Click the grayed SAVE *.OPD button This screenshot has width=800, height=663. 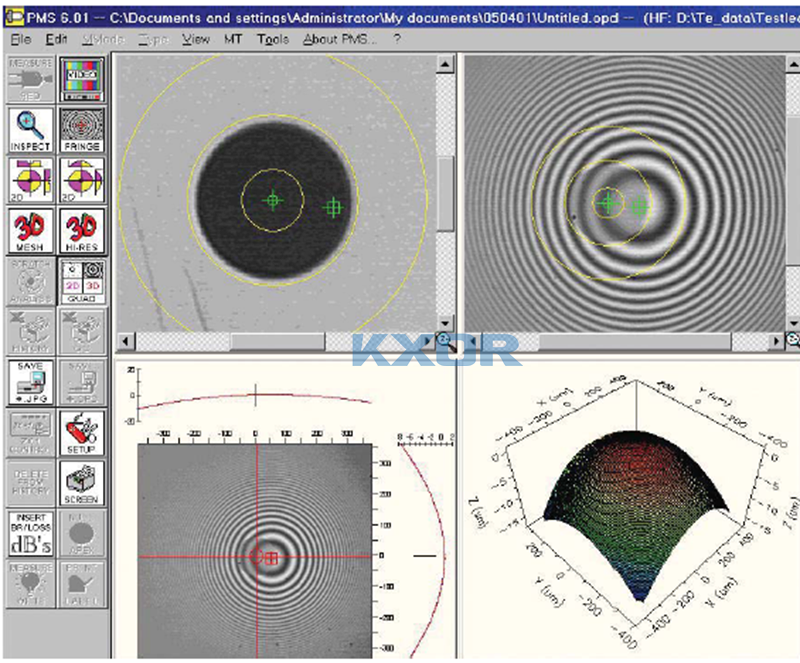click(82, 382)
